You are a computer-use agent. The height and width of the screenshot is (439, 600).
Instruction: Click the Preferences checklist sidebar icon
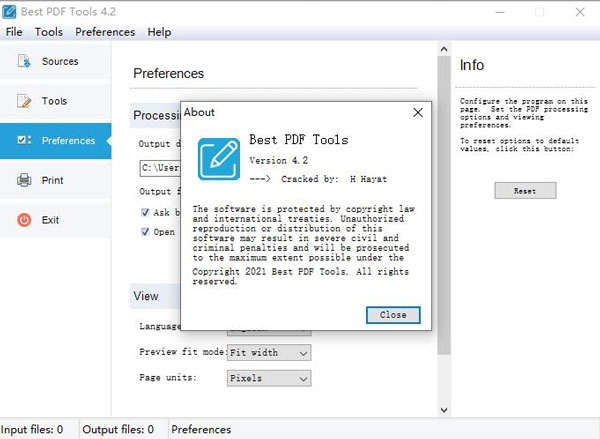coord(24,140)
